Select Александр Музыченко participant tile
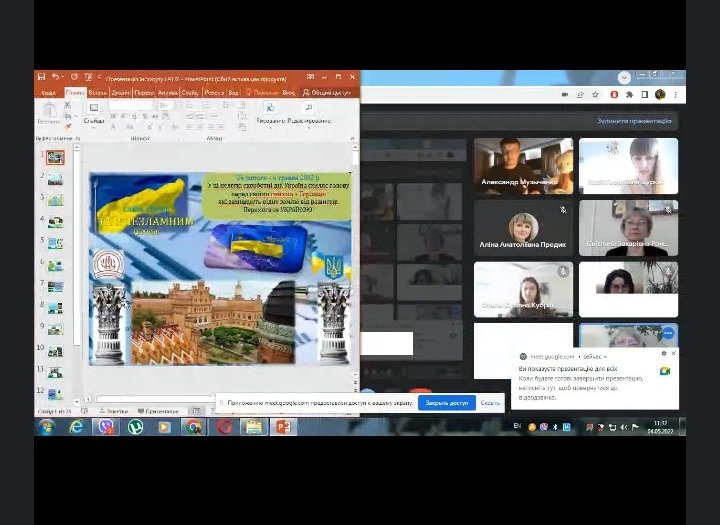Viewport: 720px width, 525px height. click(x=523, y=166)
